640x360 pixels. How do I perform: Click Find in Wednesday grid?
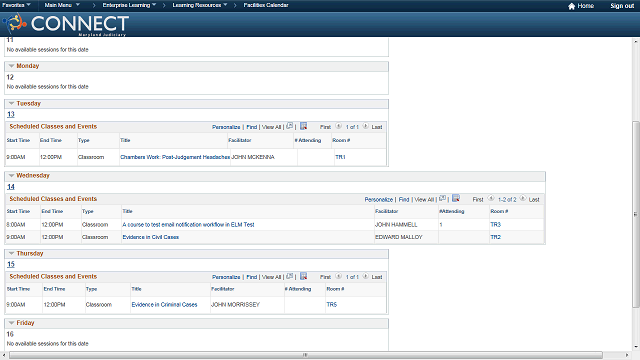(x=404, y=199)
